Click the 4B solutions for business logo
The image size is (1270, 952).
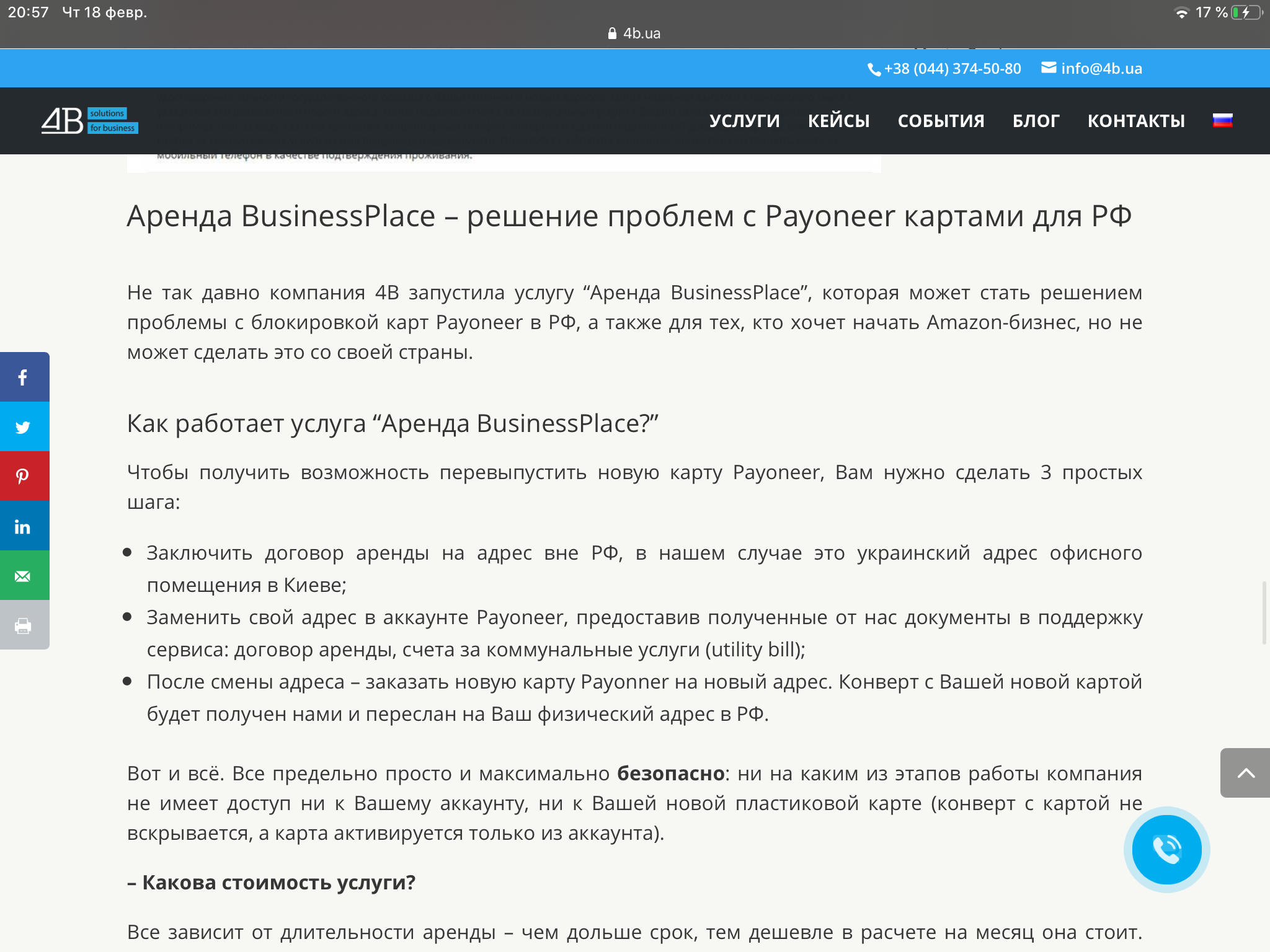click(x=89, y=121)
